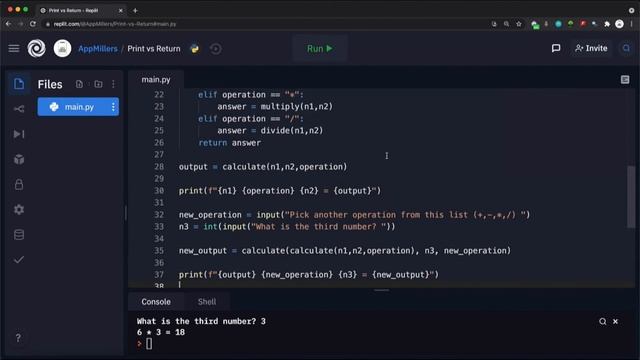Open the Secrets lock sidebar icon
Viewport: 640px width, 360px height.
pos(19,184)
